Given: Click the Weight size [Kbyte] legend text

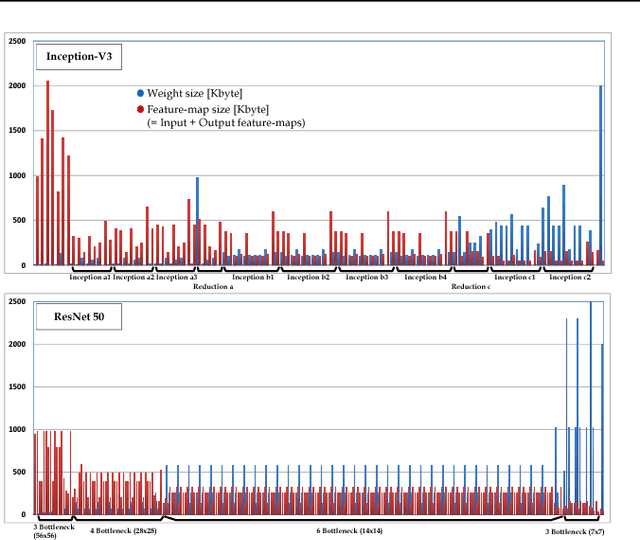Looking at the screenshot, I should point(193,93).
